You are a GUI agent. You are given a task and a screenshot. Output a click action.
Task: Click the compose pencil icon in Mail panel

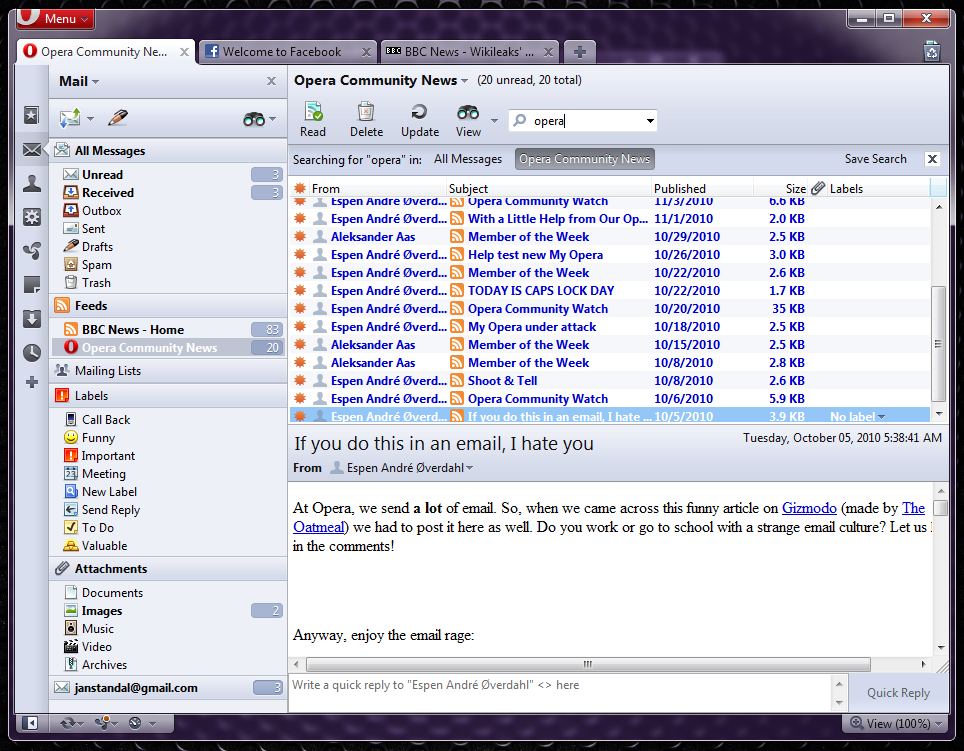[118, 118]
